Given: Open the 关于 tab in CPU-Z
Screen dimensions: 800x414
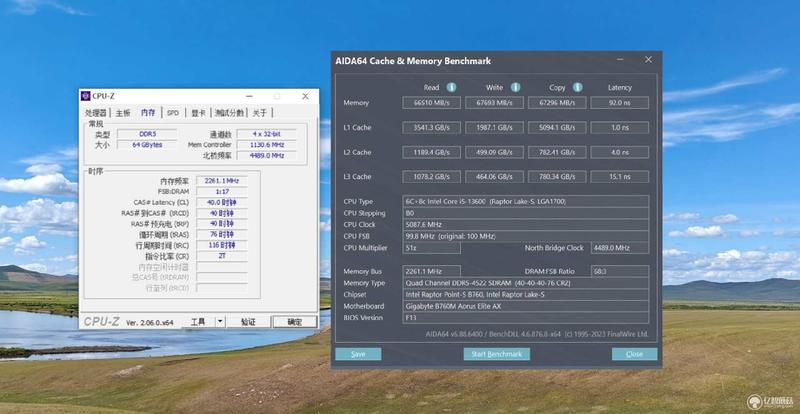Looking at the screenshot, I should tap(260, 113).
